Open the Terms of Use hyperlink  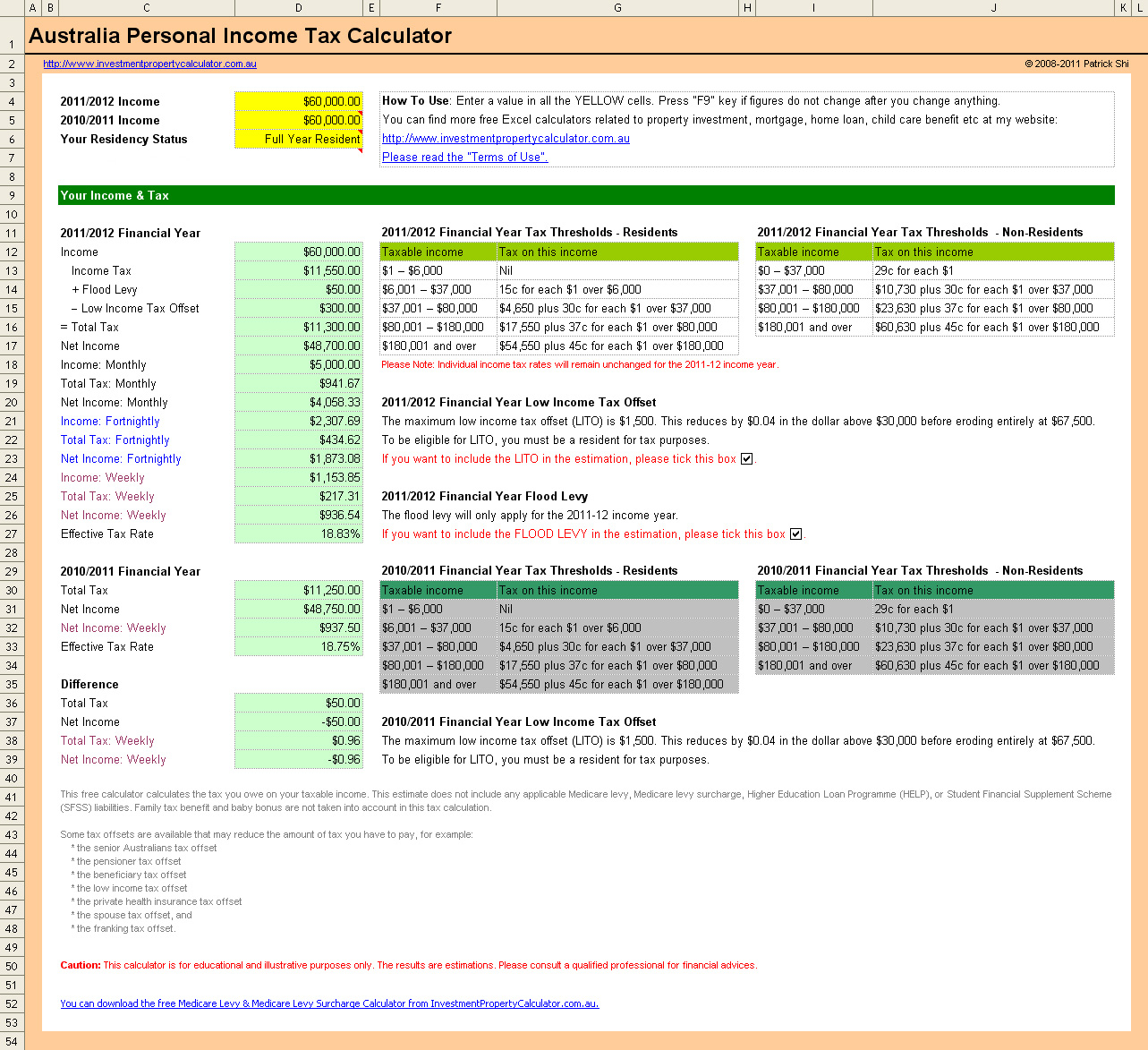(x=463, y=157)
